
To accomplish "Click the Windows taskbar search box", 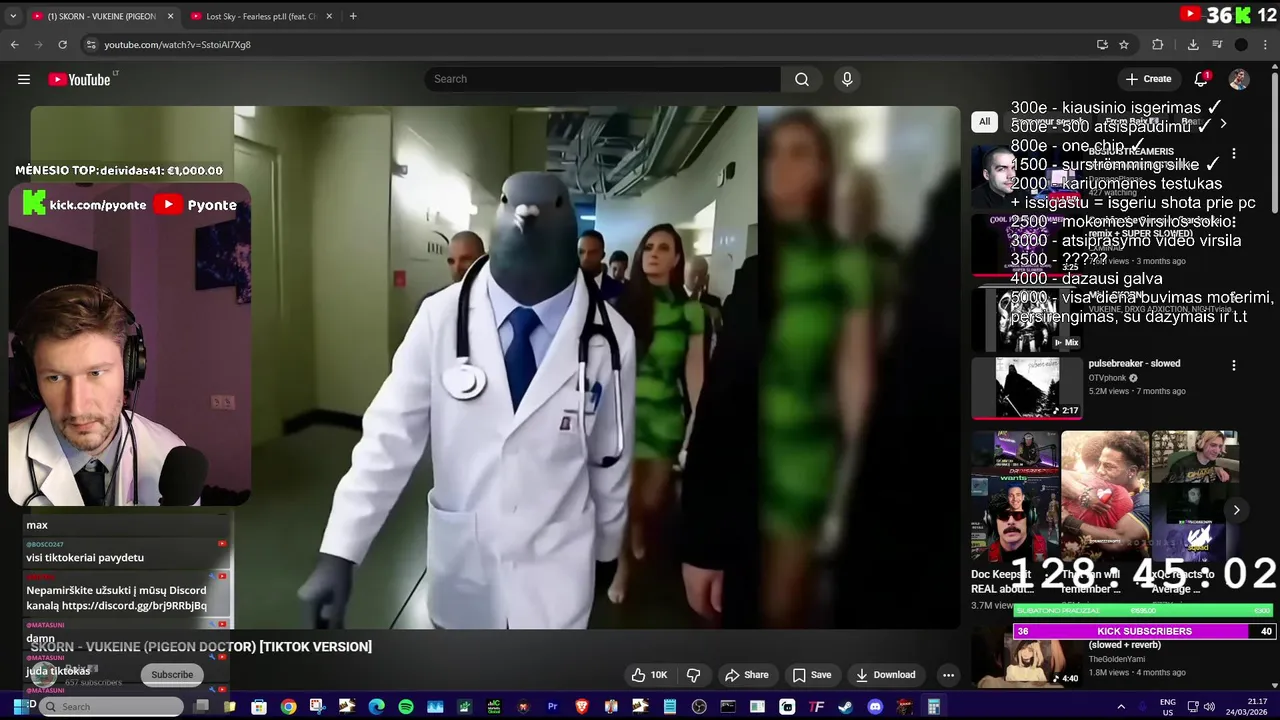I will 112,707.
